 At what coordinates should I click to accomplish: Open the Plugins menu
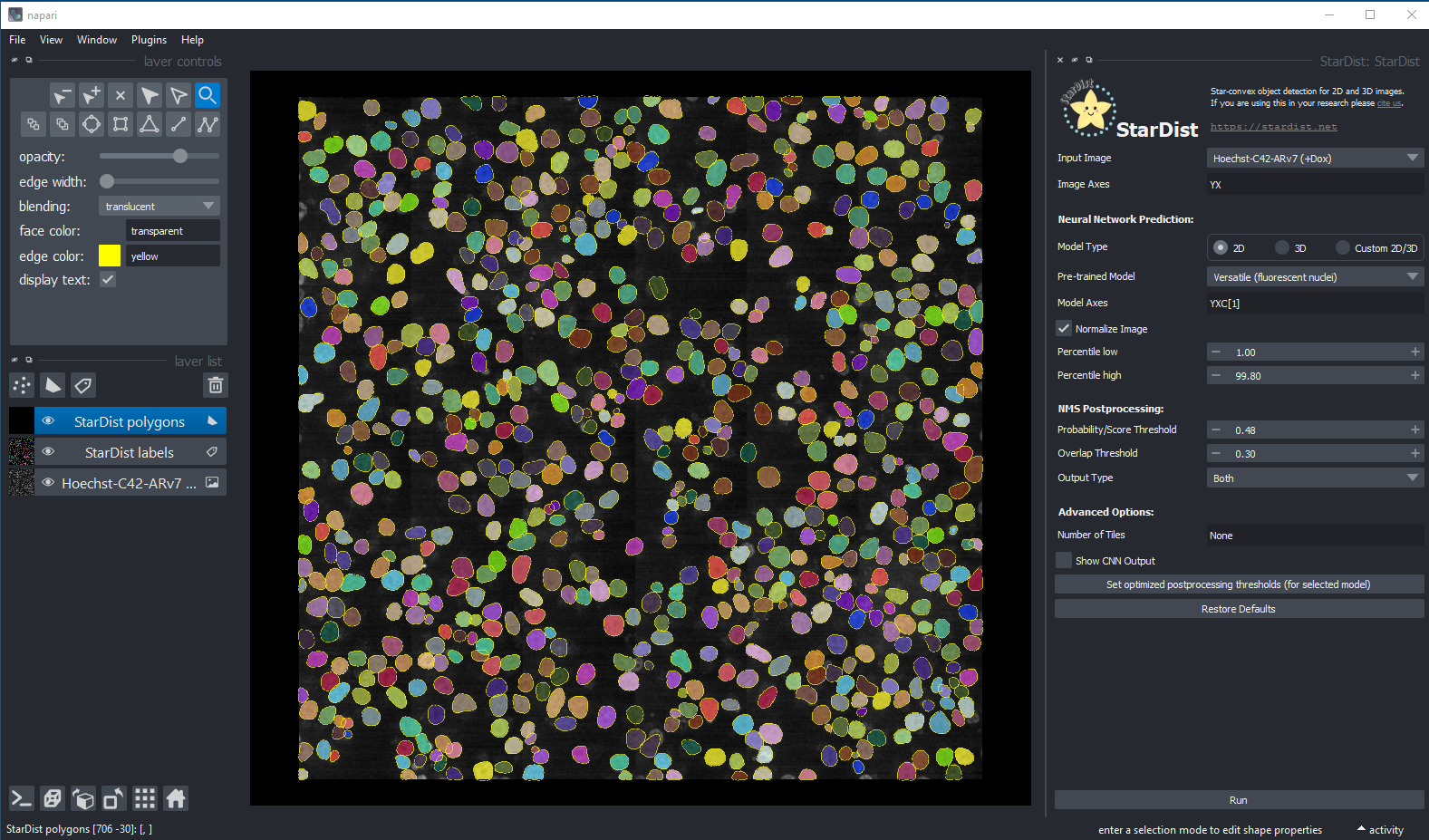pos(149,40)
